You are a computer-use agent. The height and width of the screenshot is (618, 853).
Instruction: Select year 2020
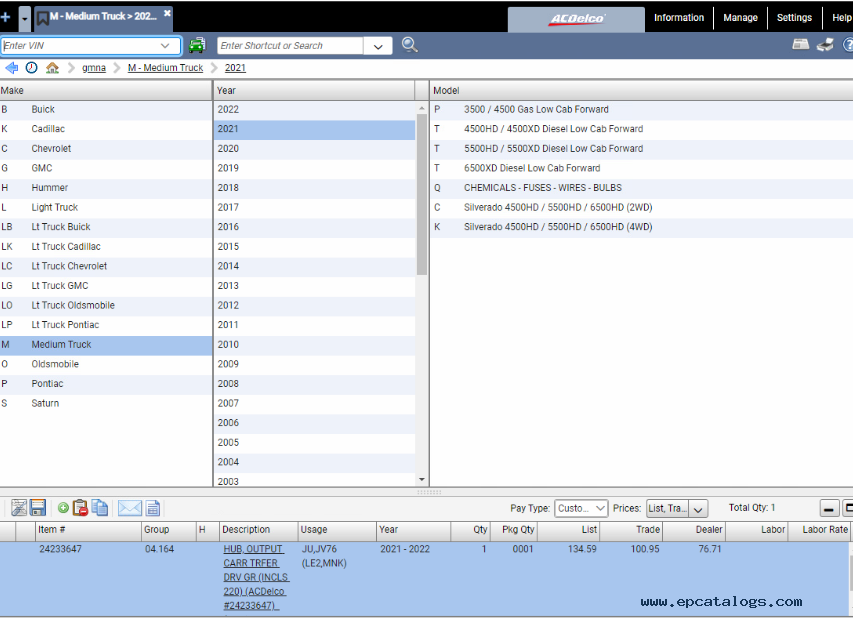[x=315, y=149]
